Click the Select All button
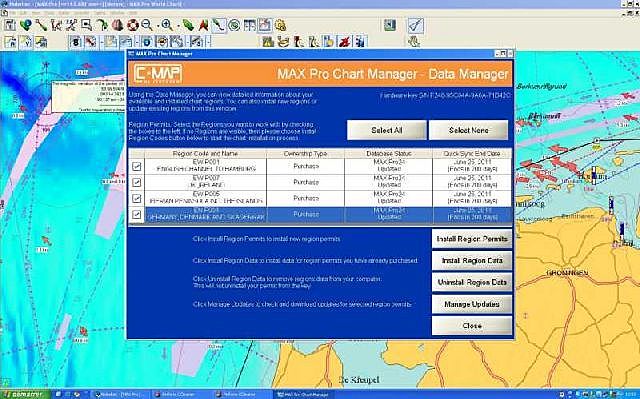 (x=387, y=130)
